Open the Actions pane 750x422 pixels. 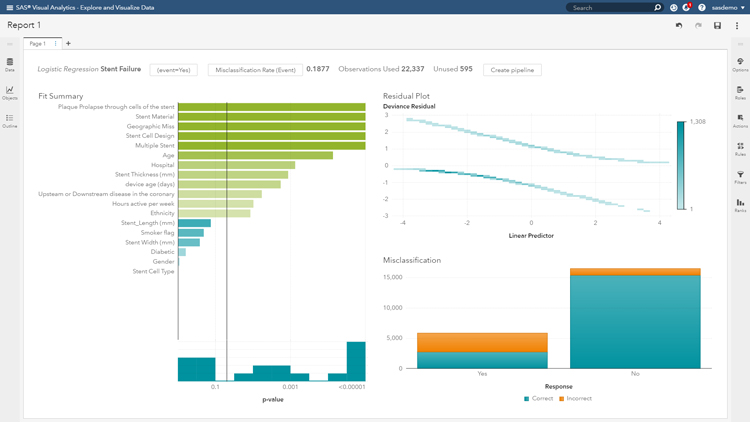740,121
